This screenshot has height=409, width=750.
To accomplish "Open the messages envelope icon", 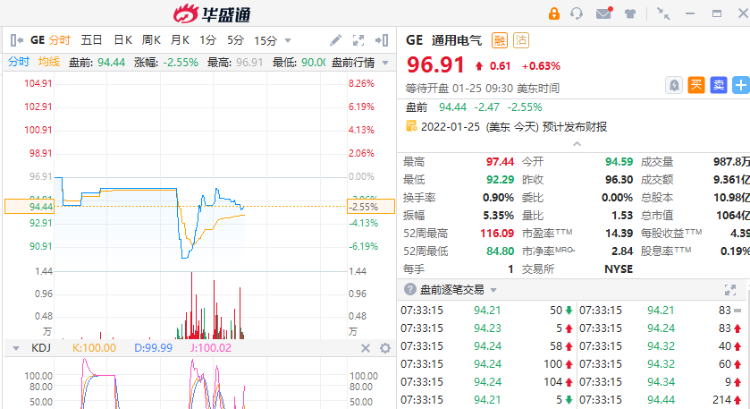I will pos(604,13).
